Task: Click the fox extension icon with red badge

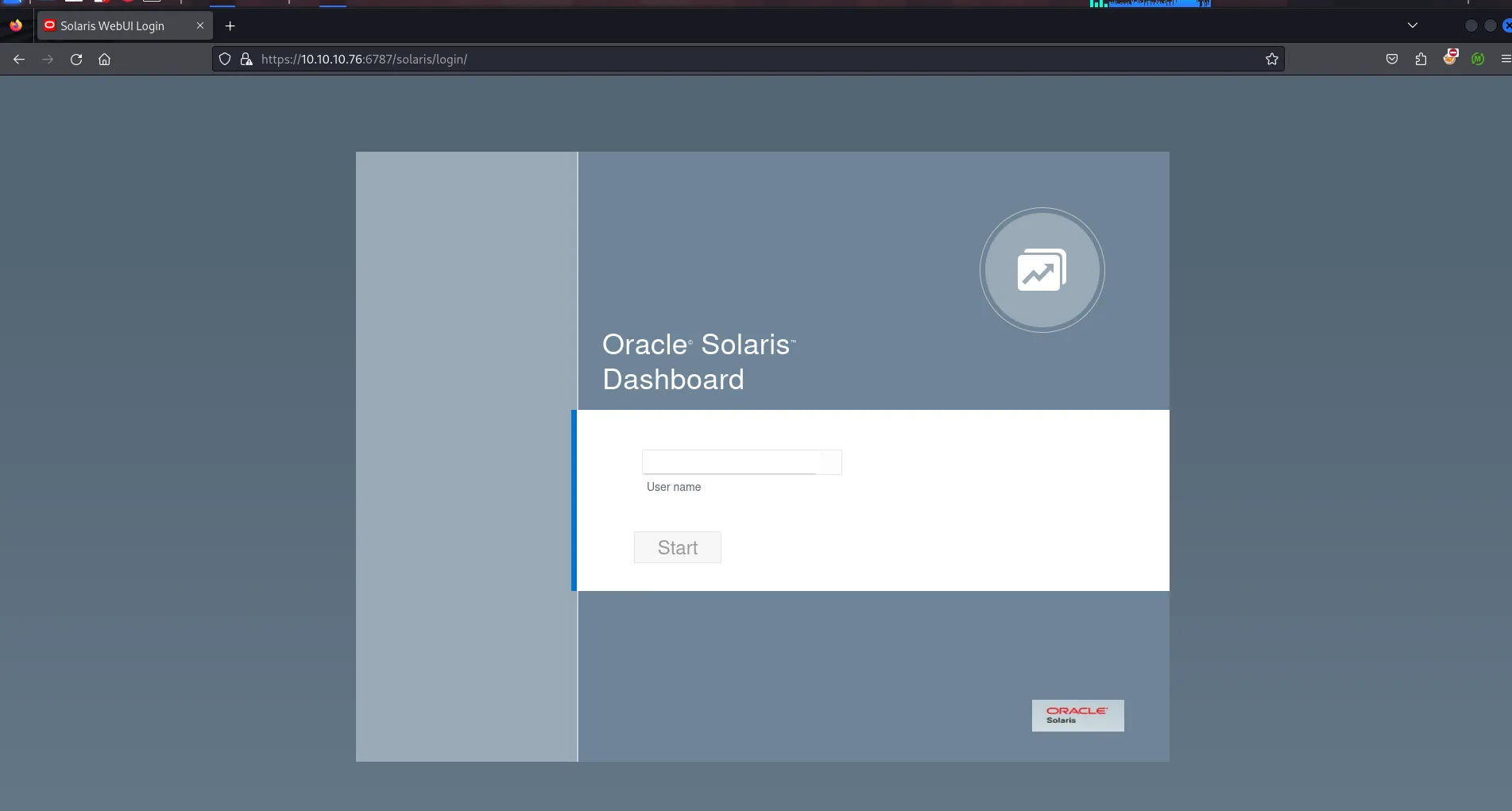Action: point(1450,58)
